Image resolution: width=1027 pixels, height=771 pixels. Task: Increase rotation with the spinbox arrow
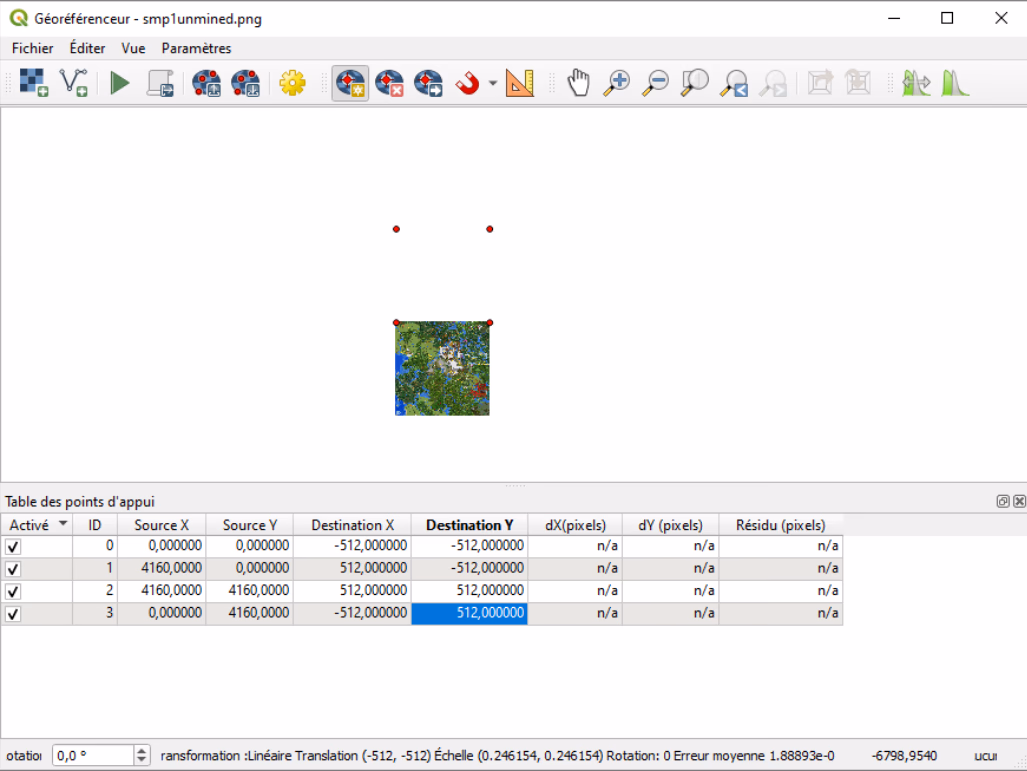142,751
